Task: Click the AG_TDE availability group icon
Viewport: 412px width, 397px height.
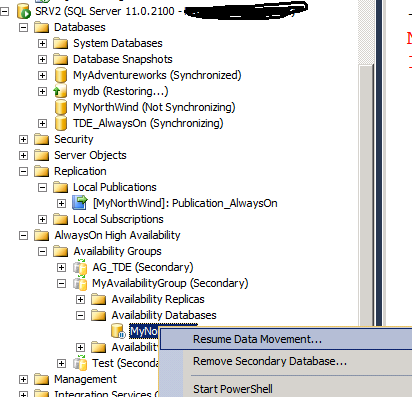Action: coord(80,267)
